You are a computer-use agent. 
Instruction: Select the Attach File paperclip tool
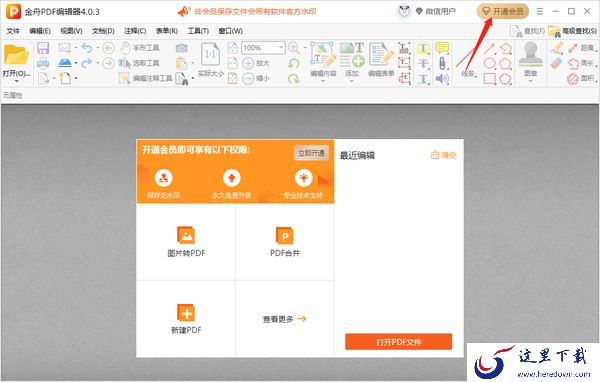click(442, 63)
